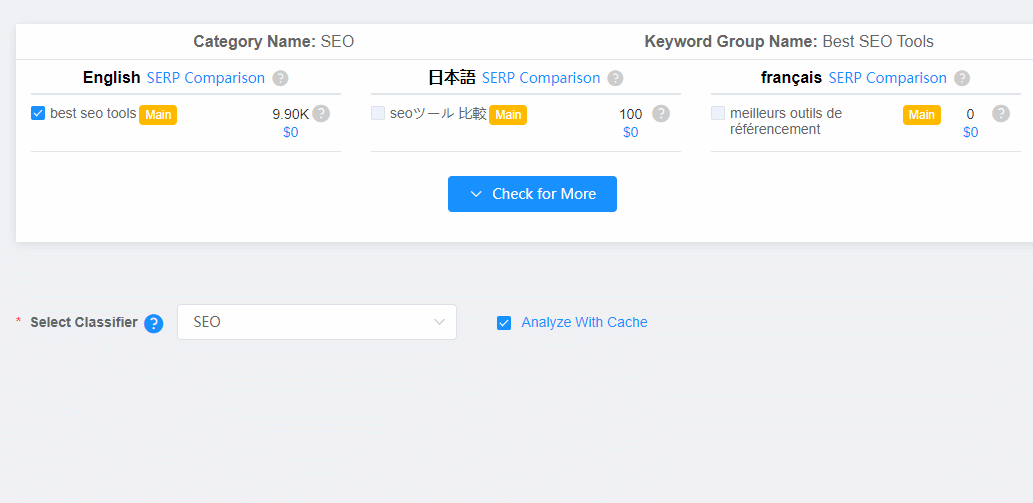Click $0 value under best seo tools

(x=291, y=132)
